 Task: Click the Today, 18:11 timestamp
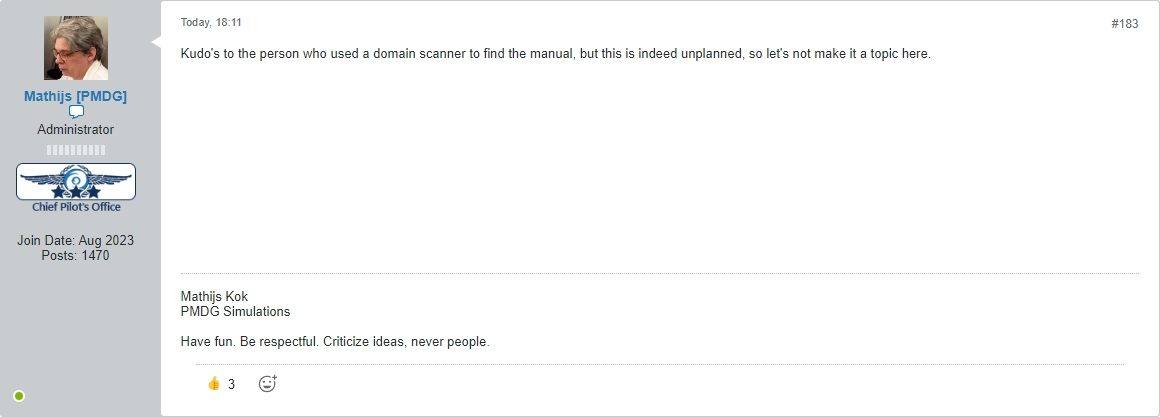(211, 22)
